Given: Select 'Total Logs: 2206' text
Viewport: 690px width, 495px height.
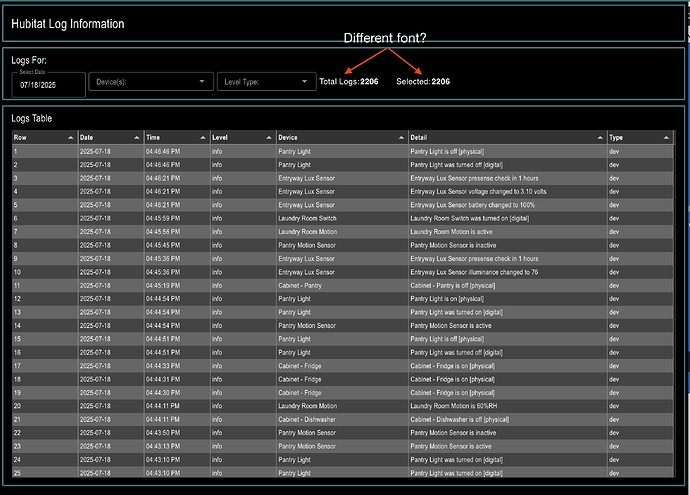Looking at the screenshot, I should [349, 81].
